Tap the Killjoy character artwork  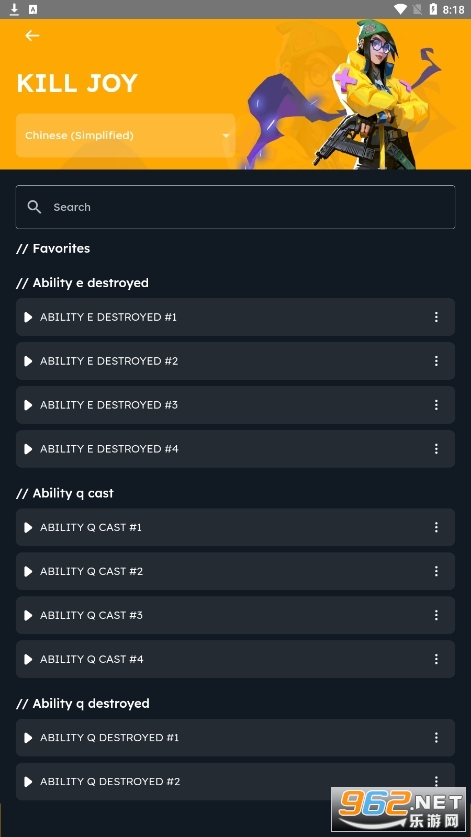[x=368, y=95]
